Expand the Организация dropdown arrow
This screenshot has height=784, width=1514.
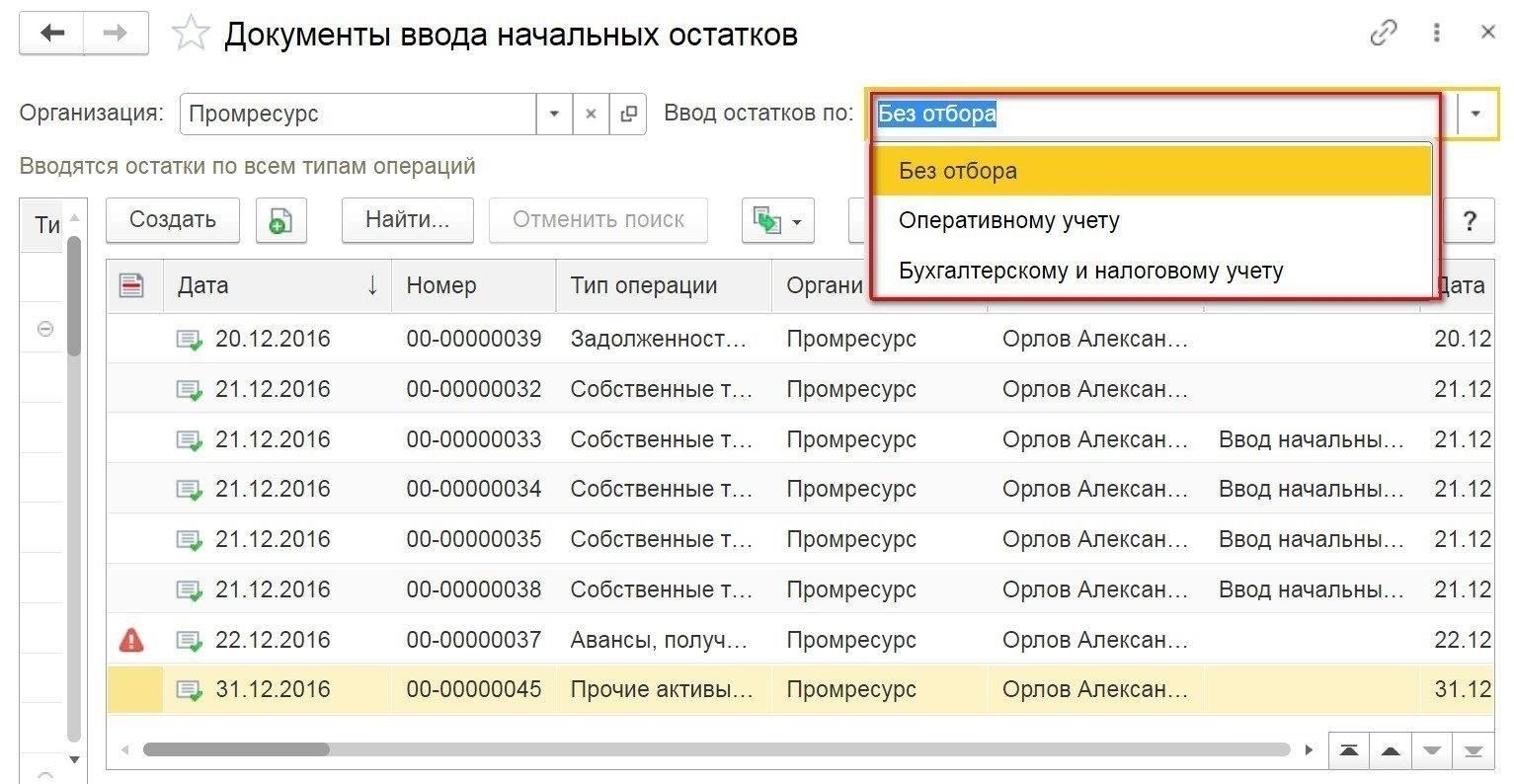[554, 114]
